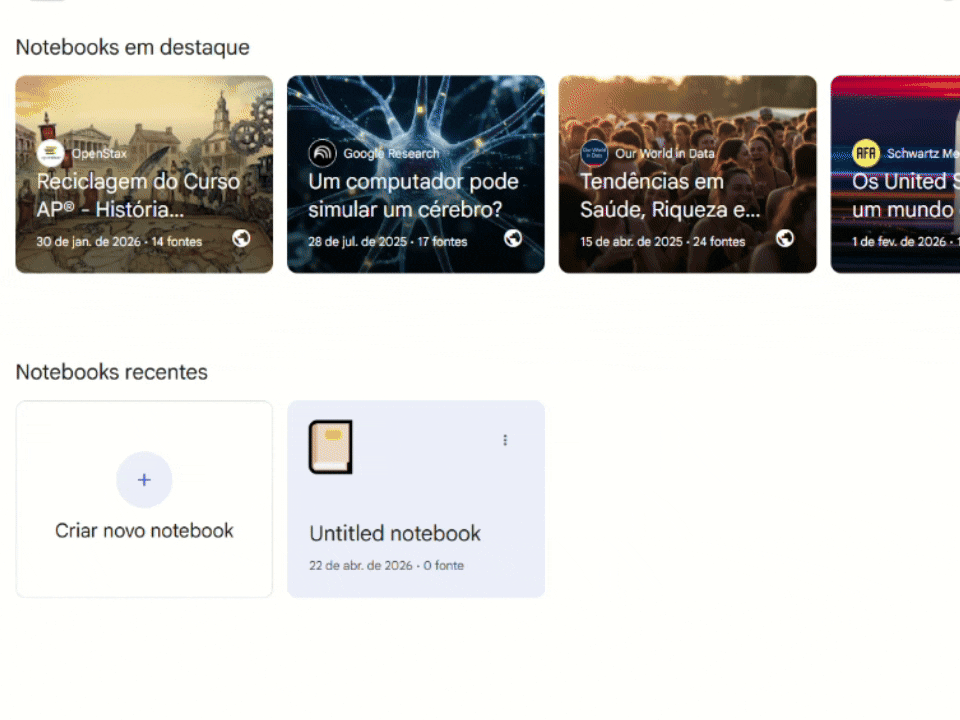
Task: Click the "Notebooks em destaque" heading
Action: 132,47
